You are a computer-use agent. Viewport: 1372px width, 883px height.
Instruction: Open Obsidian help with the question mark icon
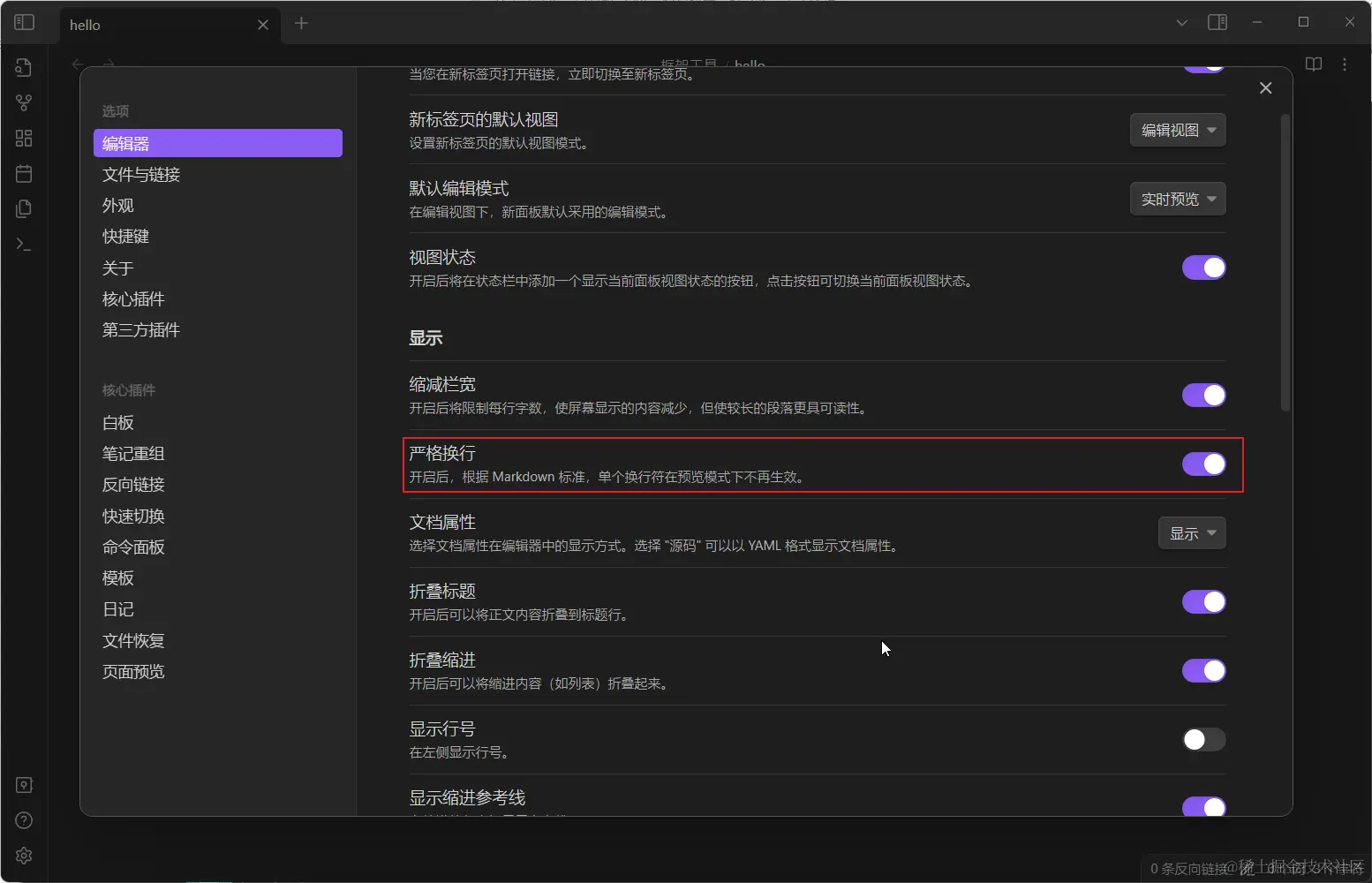tap(24, 820)
